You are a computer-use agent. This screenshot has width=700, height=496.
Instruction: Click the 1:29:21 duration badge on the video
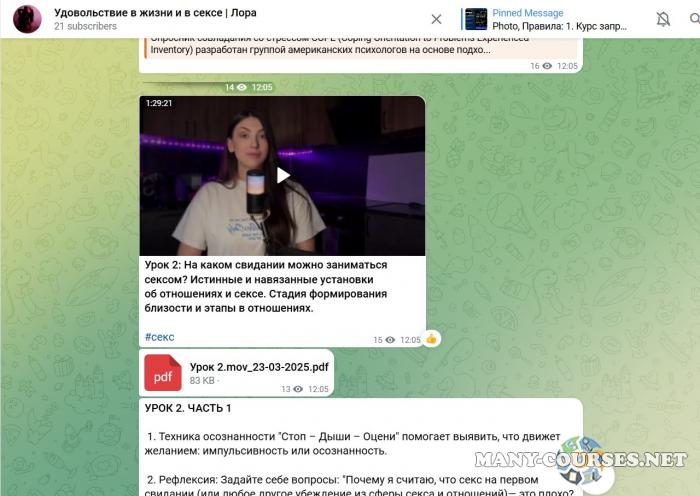159,103
